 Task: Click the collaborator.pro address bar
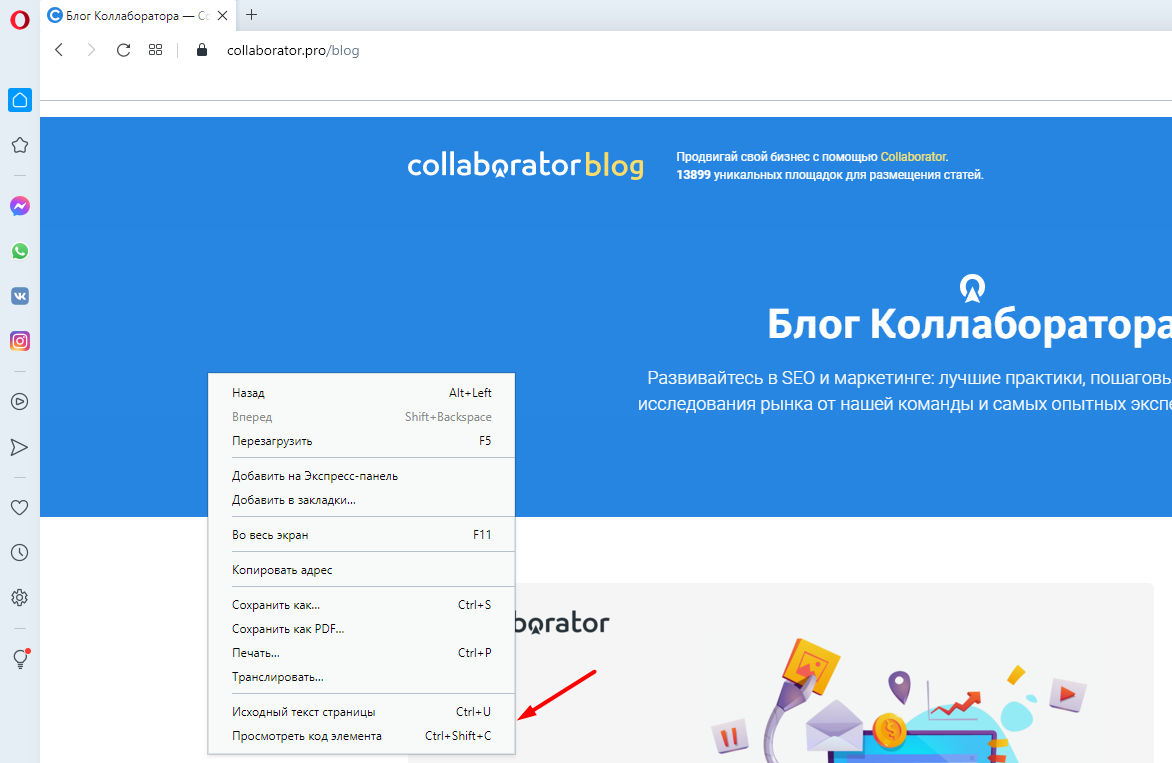pos(292,50)
